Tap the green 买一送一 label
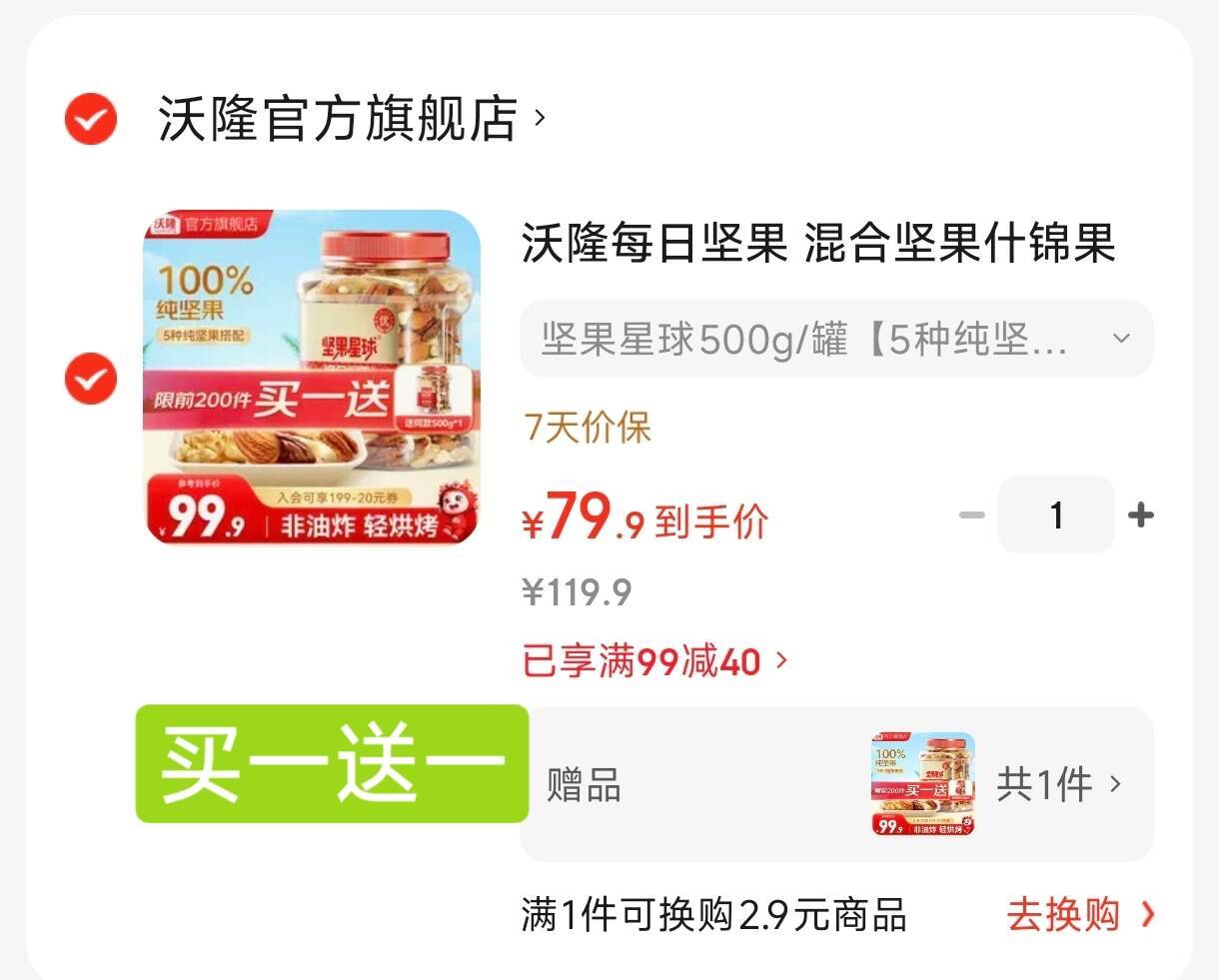Image resolution: width=1219 pixels, height=980 pixels. tap(332, 764)
